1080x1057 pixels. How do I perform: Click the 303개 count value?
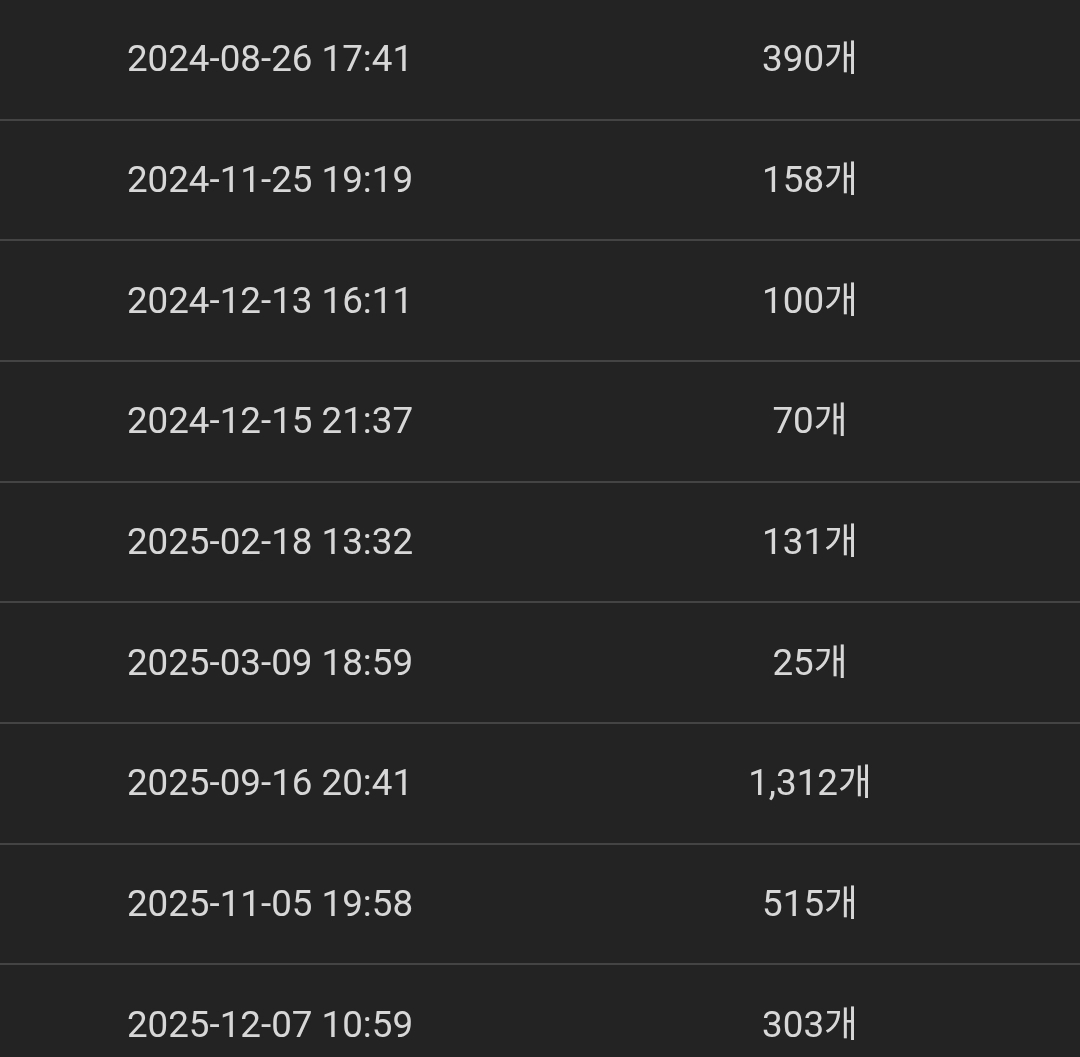point(809,1025)
